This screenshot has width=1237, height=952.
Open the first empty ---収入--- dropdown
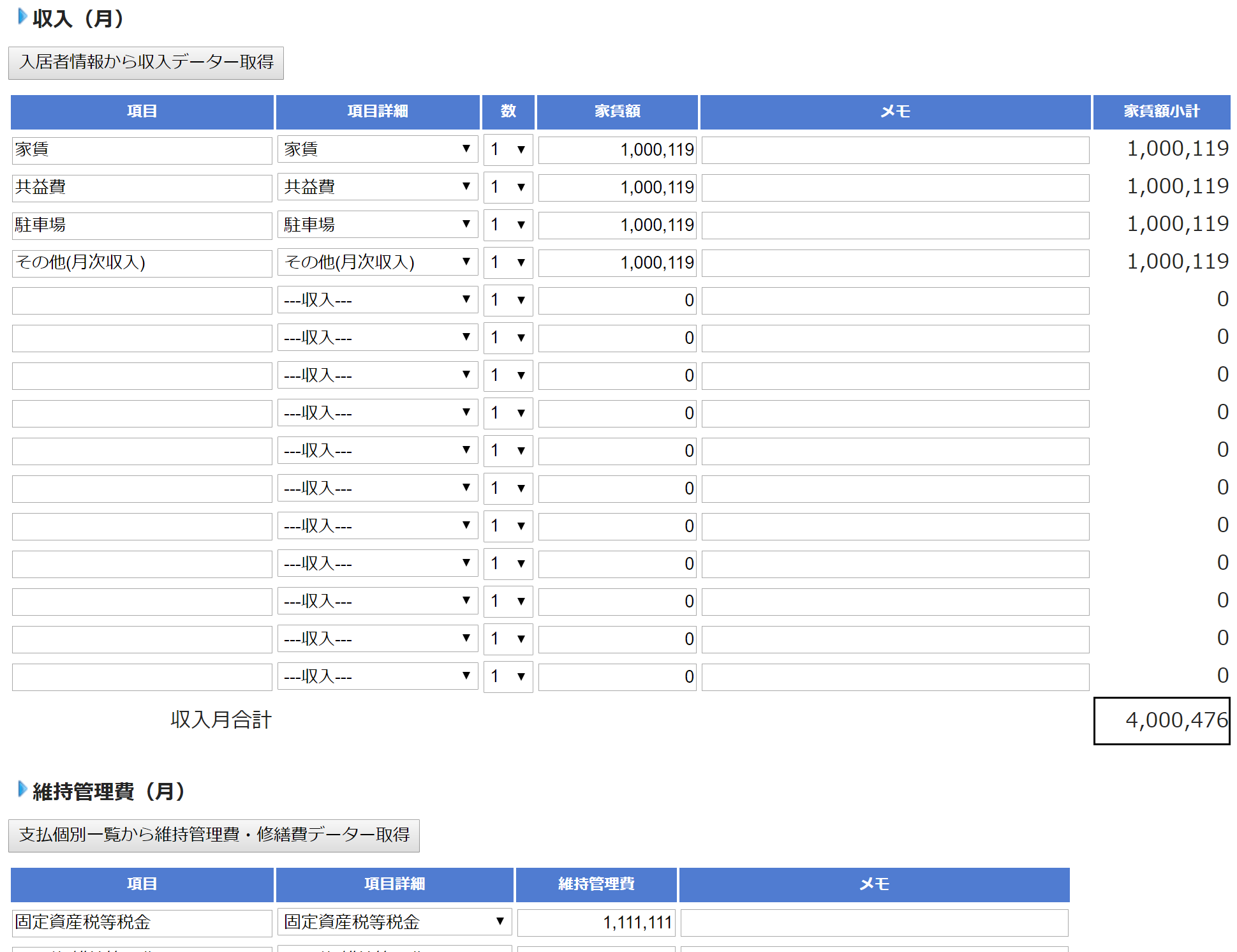(377, 300)
